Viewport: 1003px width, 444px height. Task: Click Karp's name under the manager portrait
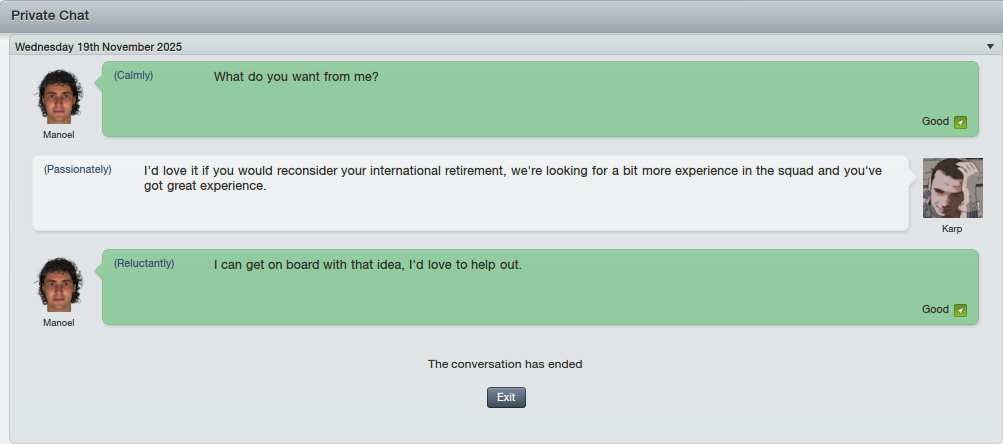coord(952,229)
